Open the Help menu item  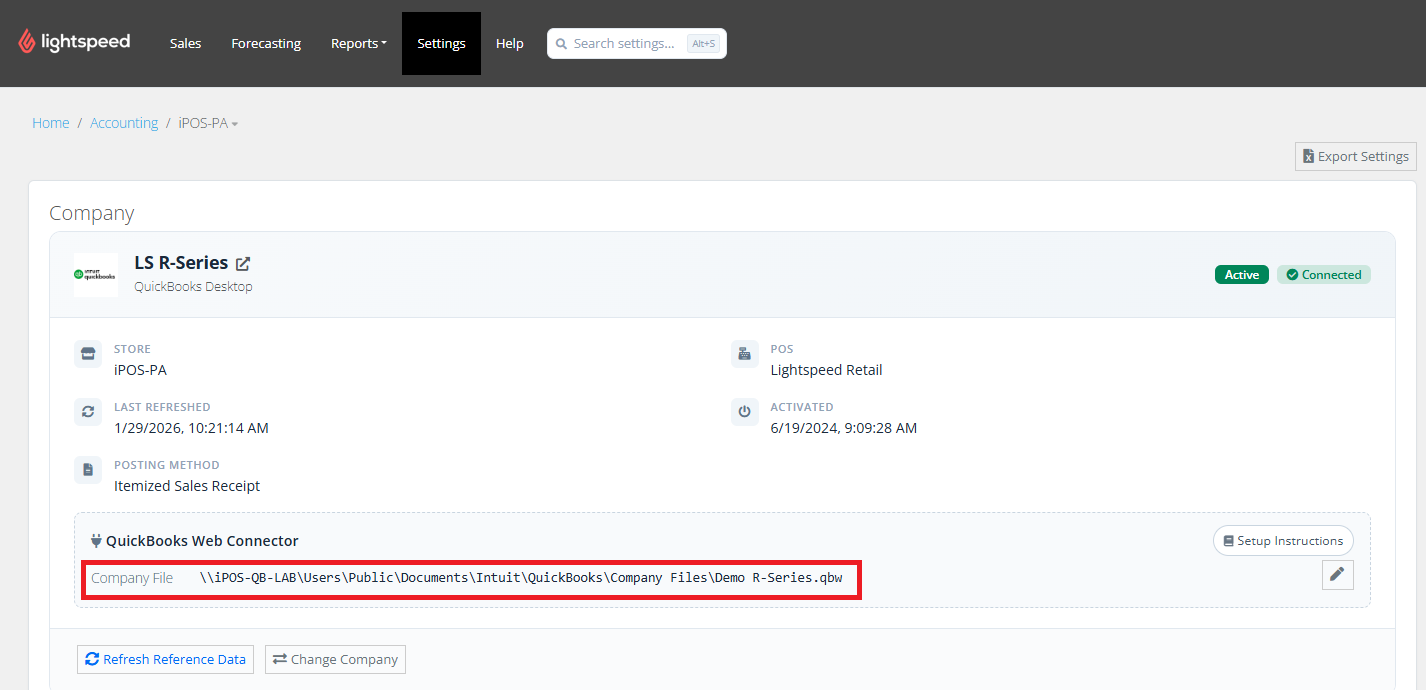pos(510,43)
